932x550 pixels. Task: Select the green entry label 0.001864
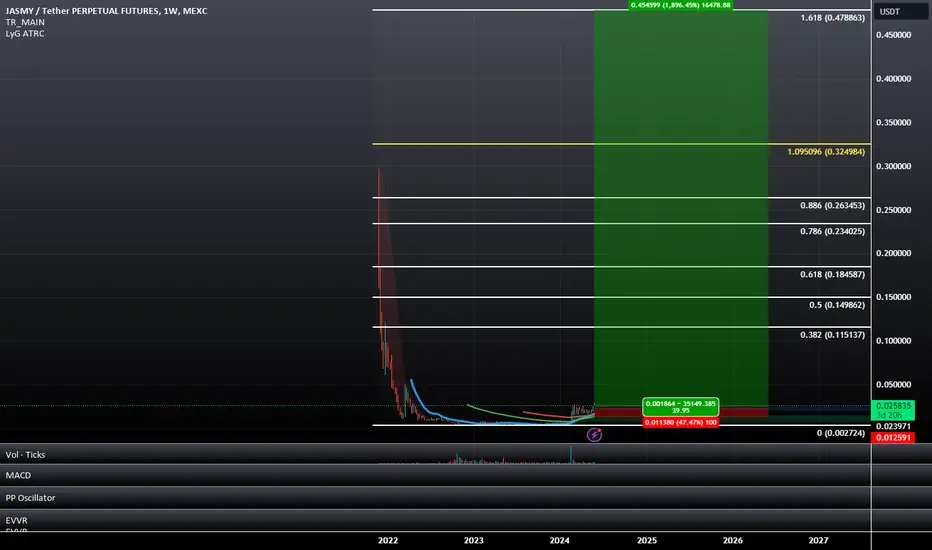[x=681, y=407]
